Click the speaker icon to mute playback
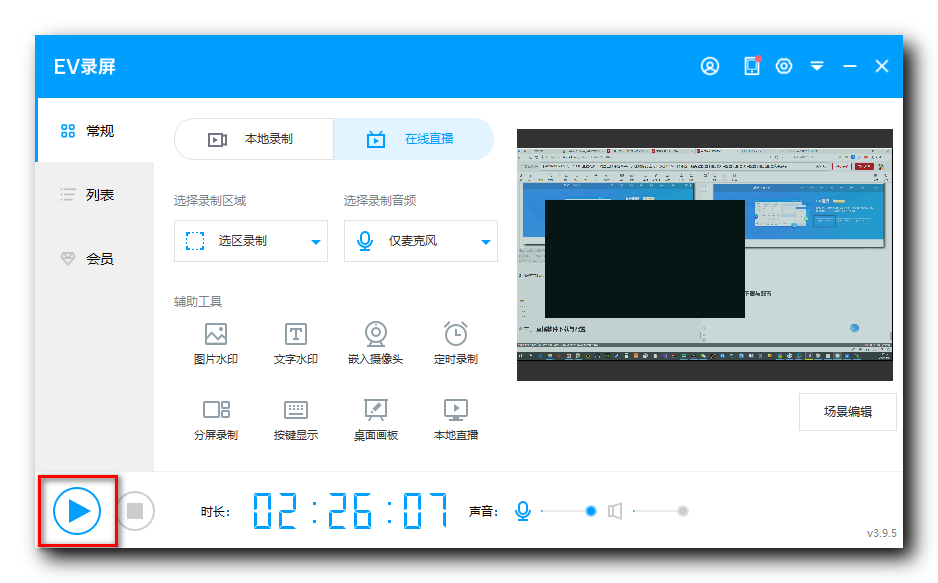Screen dimensions: 938x583 (614, 510)
